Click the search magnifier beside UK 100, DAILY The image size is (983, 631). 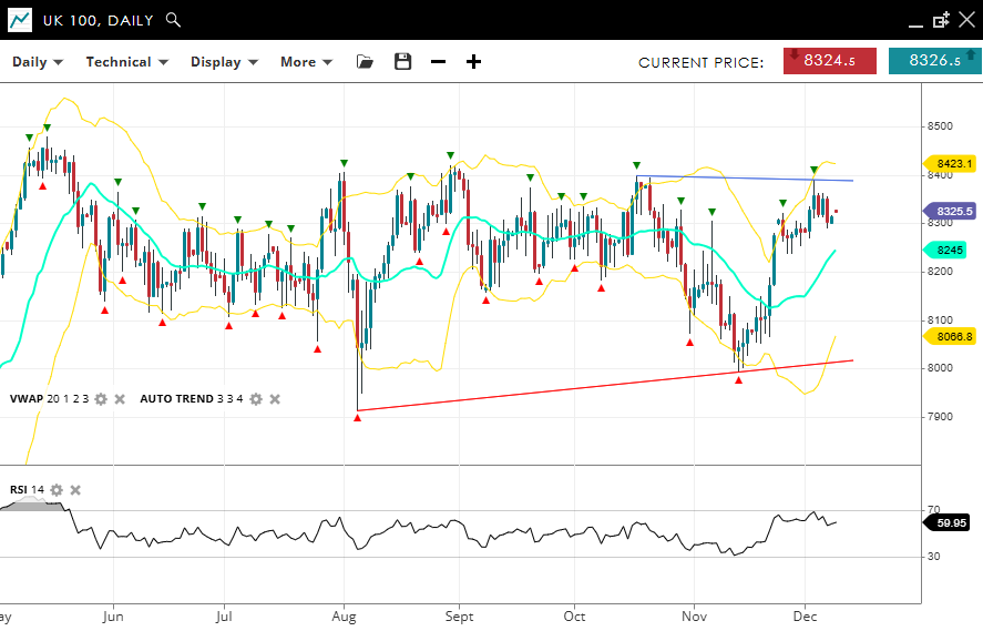[173, 20]
